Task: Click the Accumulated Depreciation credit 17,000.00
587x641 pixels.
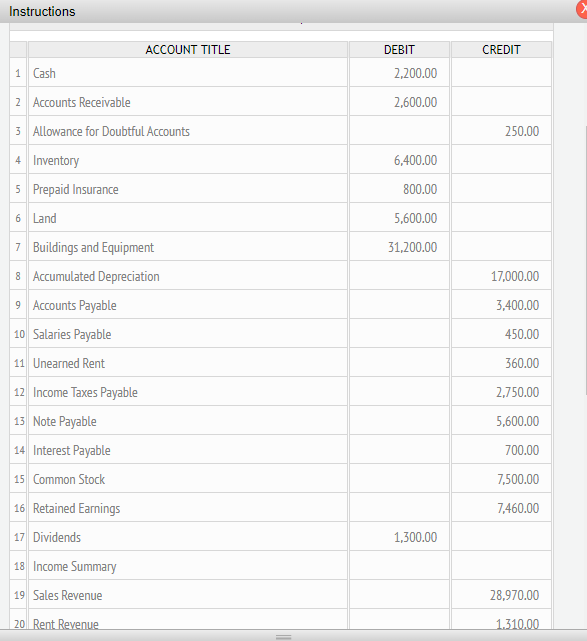Action: point(515,276)
